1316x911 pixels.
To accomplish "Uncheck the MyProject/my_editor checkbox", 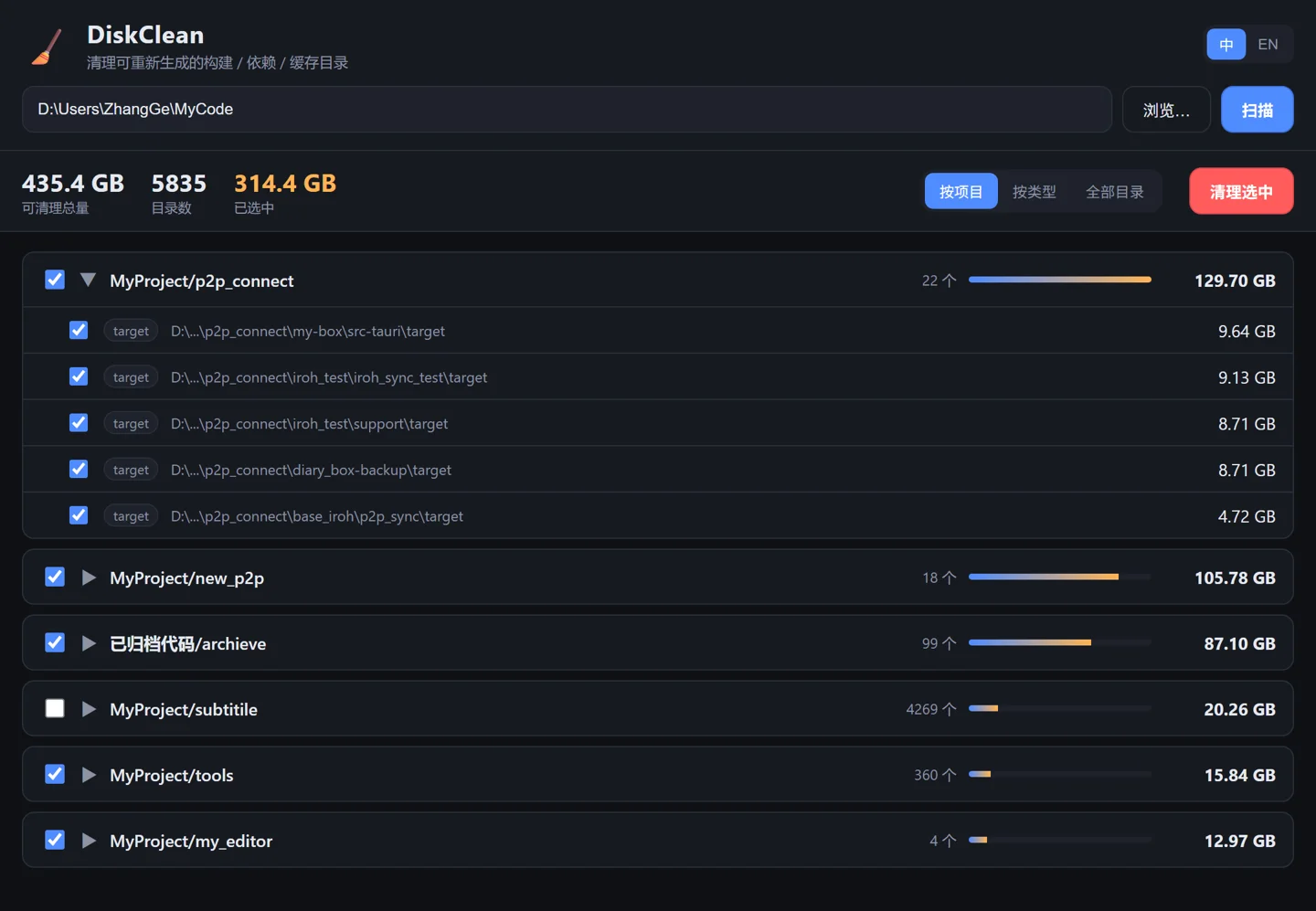I will [x=55, y=840].
